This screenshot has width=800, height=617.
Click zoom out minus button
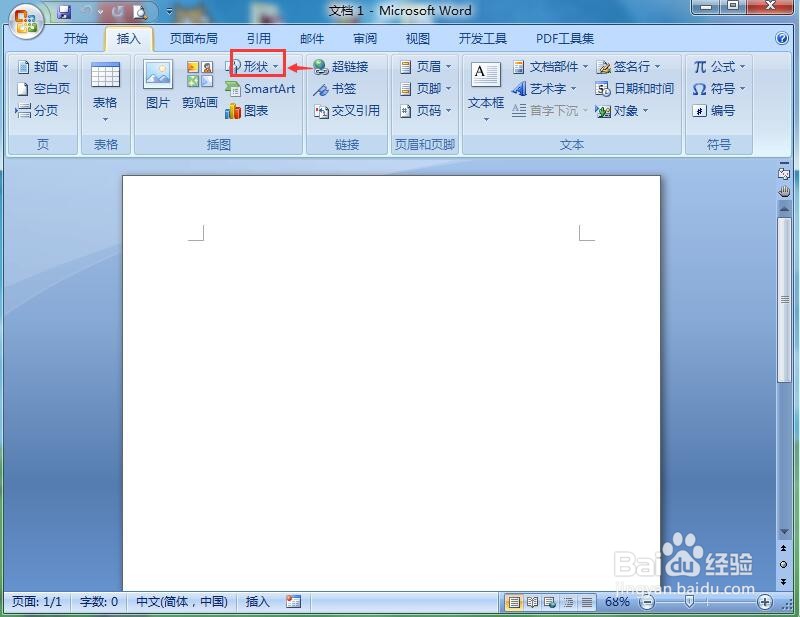pyautogui.click(x=647, y=603)
